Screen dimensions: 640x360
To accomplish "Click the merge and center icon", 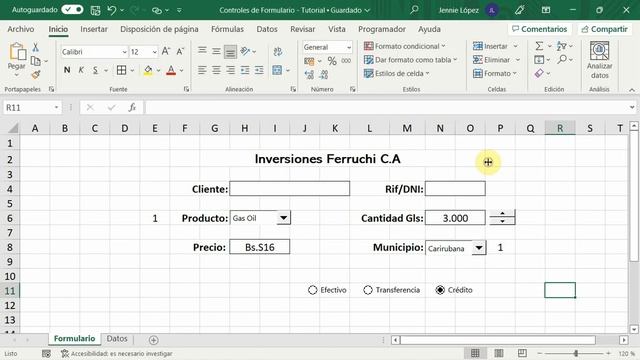I will [277, 70].
